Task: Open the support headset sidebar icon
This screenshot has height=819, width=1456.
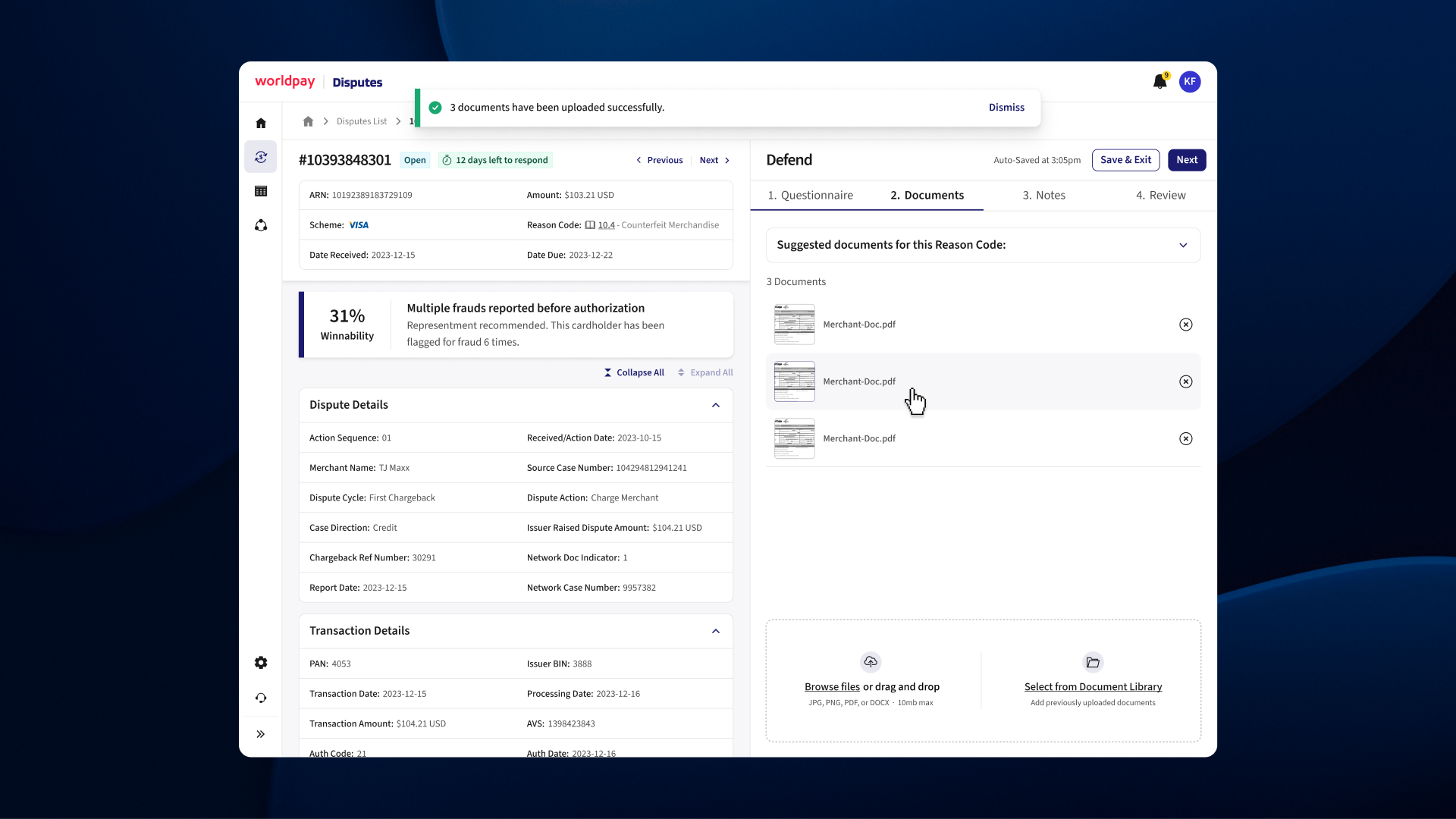Action: pyautogui.click(x=261, y=698)
